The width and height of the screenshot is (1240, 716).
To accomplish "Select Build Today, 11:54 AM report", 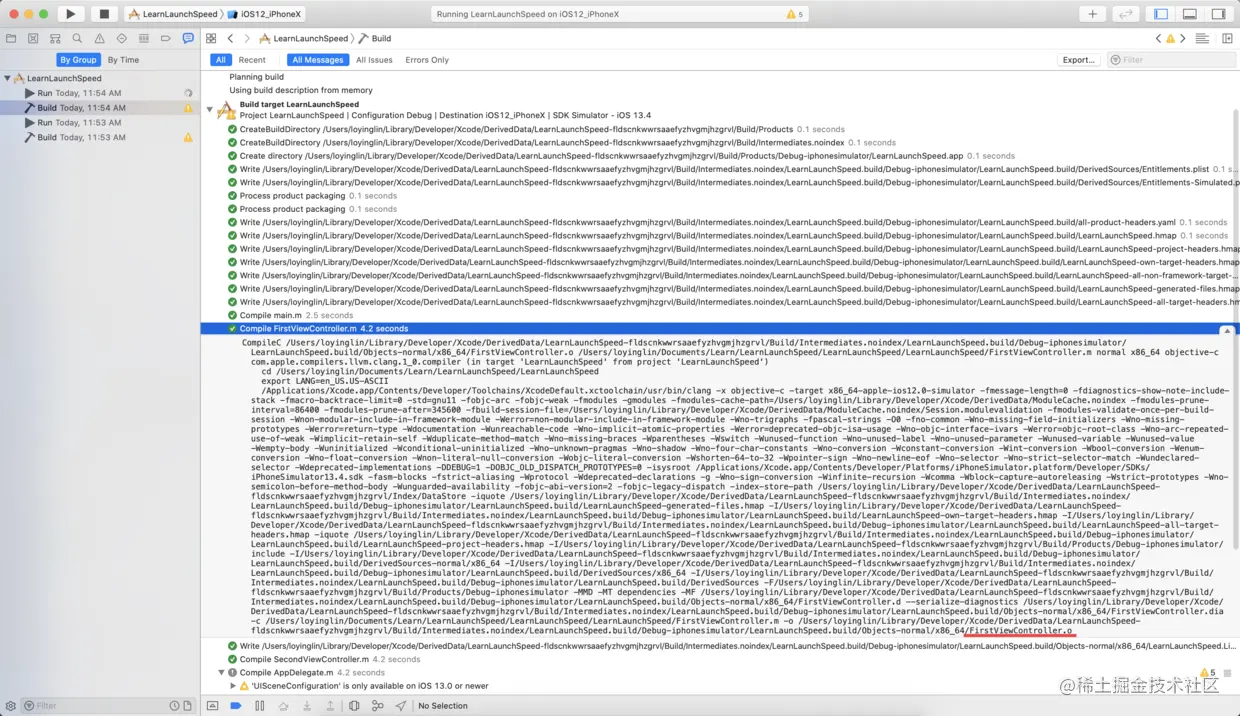I will click(100, 108).
